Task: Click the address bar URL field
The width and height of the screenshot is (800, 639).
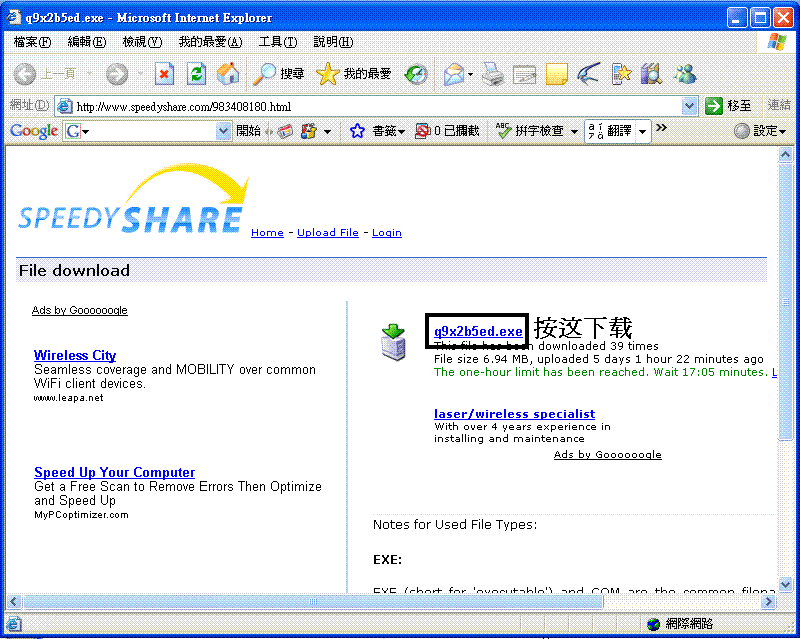Action: (378, 106)
